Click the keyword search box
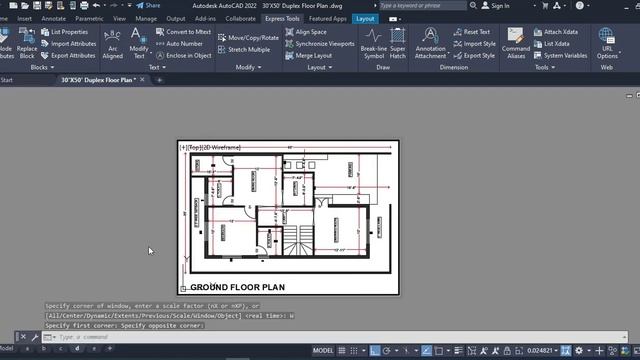This screenshot has width=640, height=360. pyautogui.click(x=423, y=6)
